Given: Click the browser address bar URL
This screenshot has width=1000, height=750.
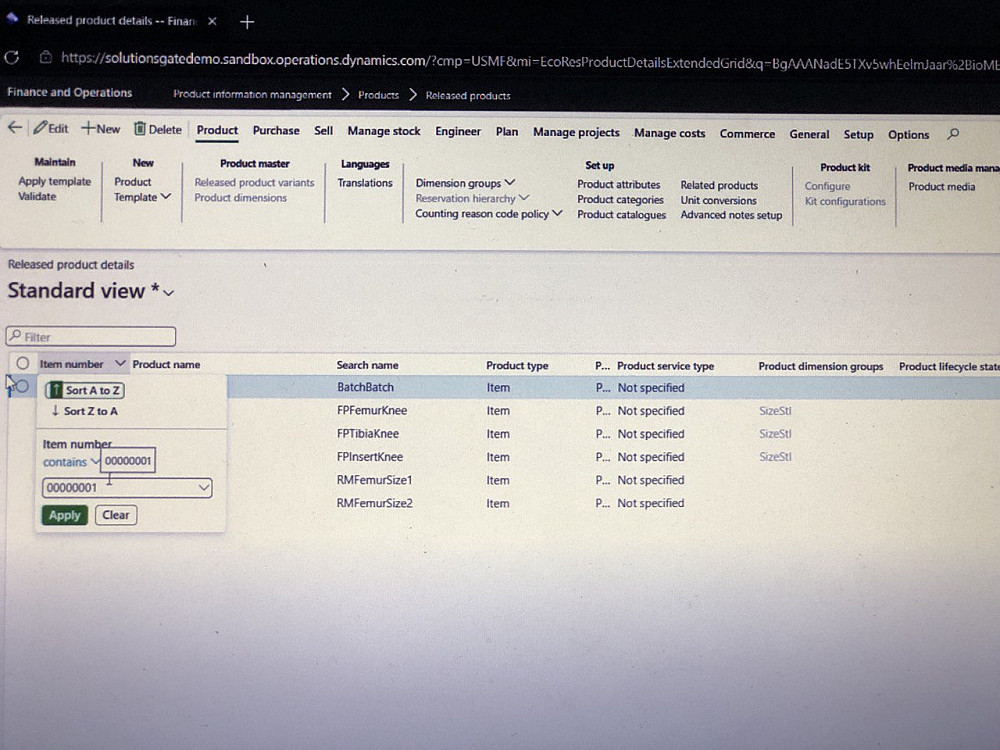Looking at the screenshot, I should point(529,61).
